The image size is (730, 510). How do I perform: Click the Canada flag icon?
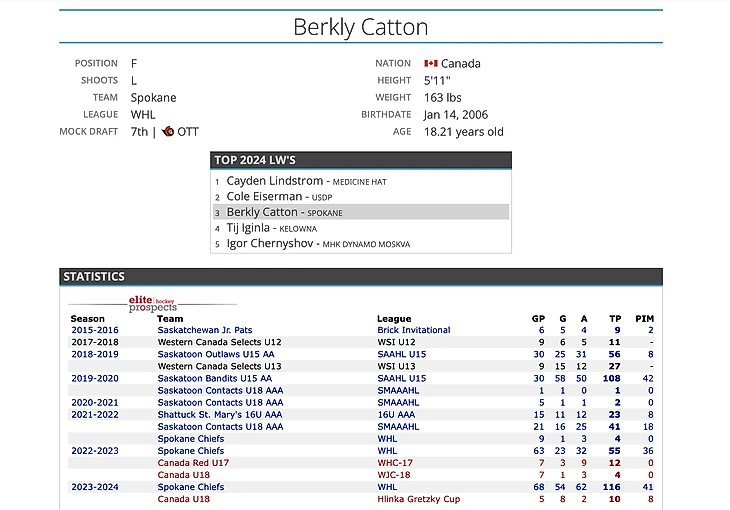click(431, 63)
